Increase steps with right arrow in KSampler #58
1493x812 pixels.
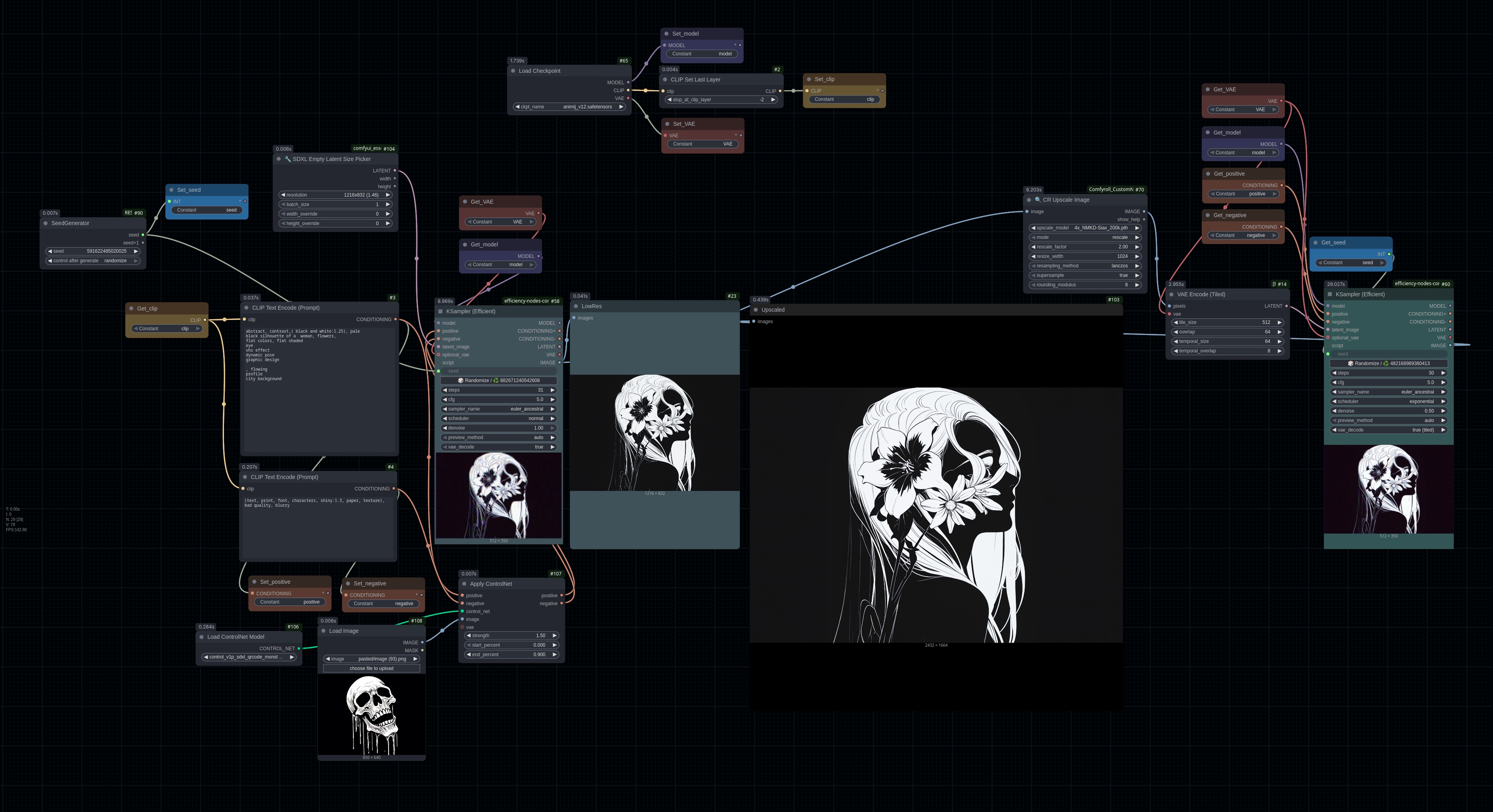pos(552,390)
